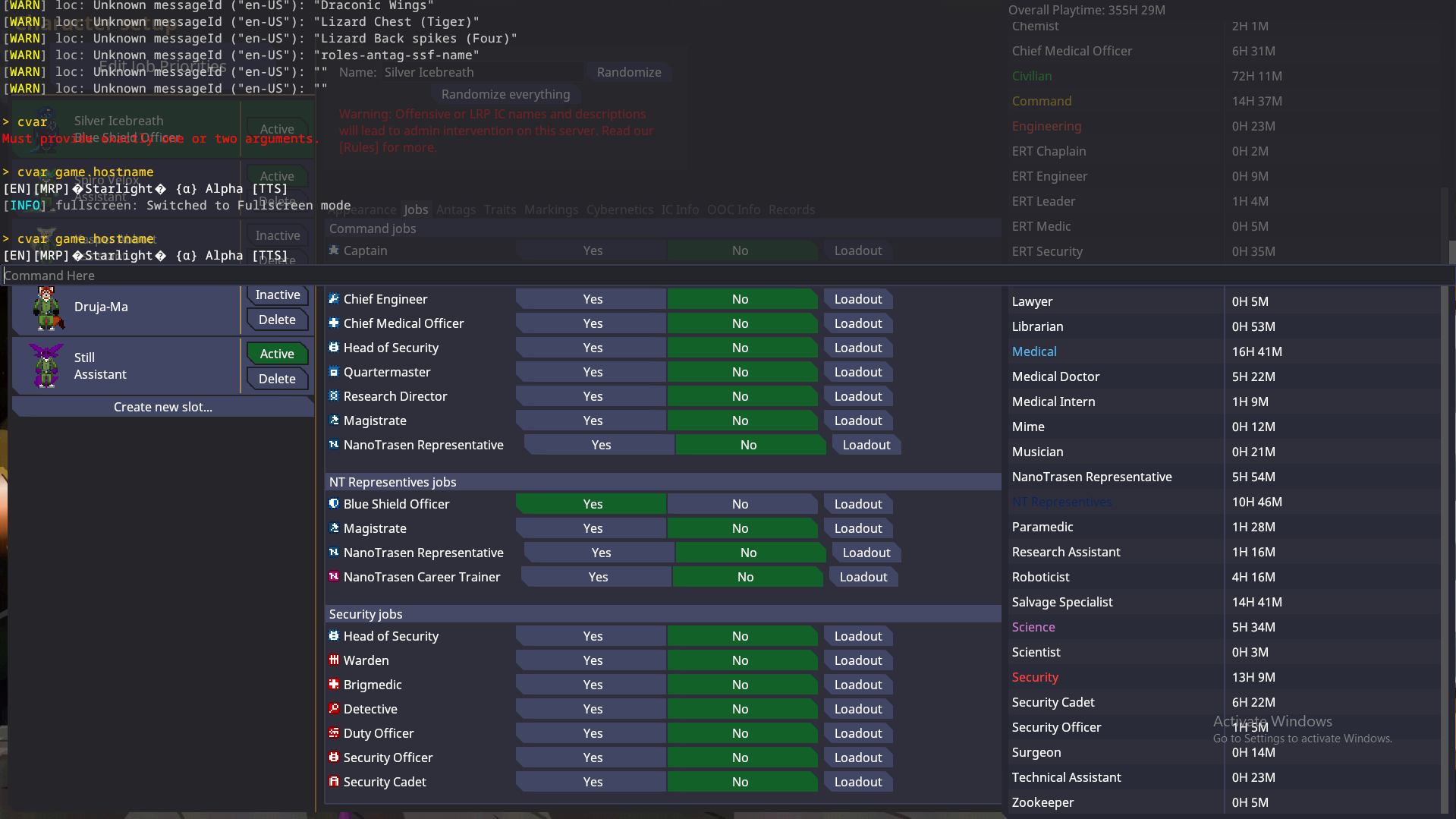Delete the Still character slot
This screenshot has width=1456, height=819.
click(x=277, y=379)
